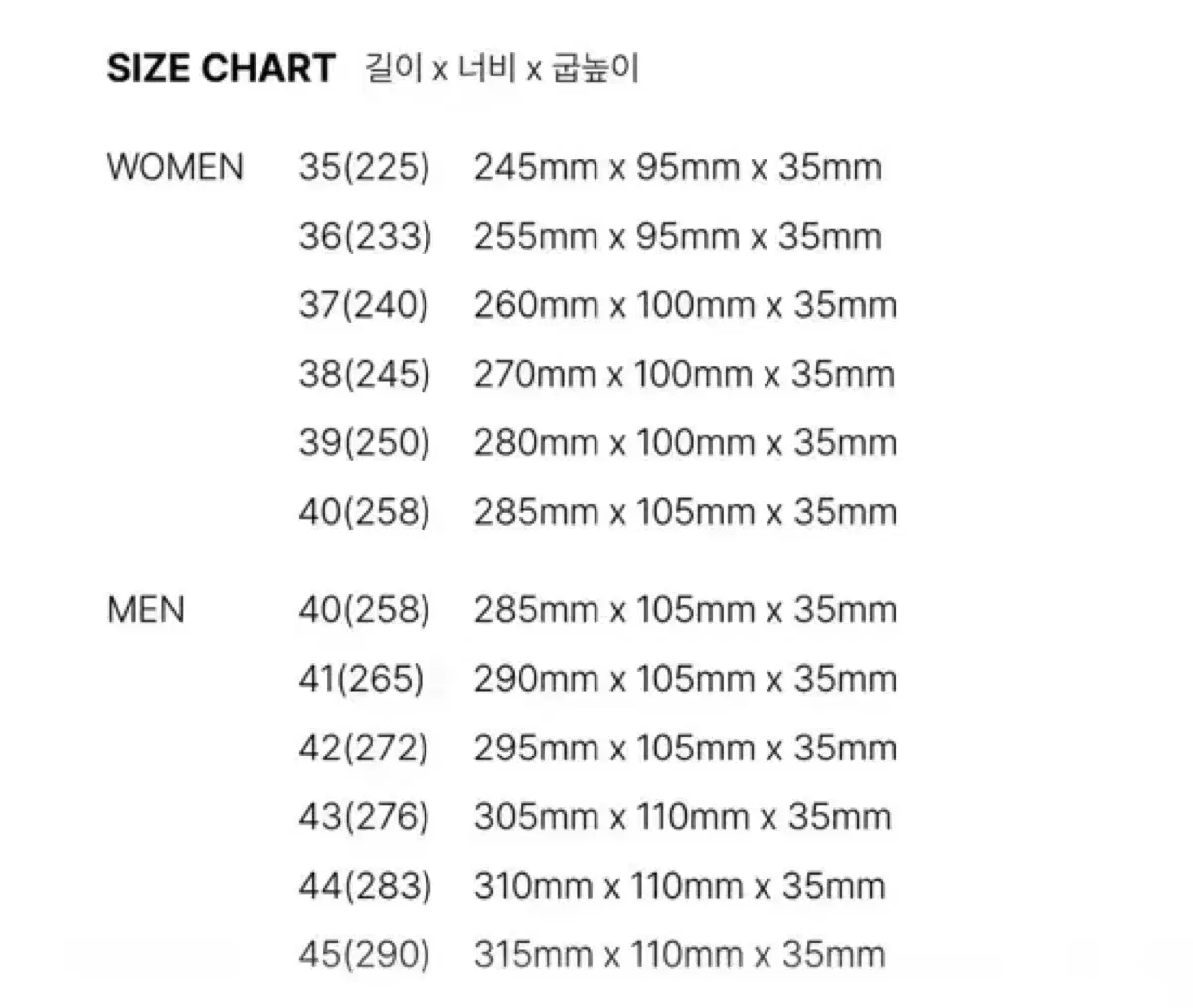Screen dimensions: 1193x1008
Task: Click the women's size 35(225) label
Action: (364, 167)
